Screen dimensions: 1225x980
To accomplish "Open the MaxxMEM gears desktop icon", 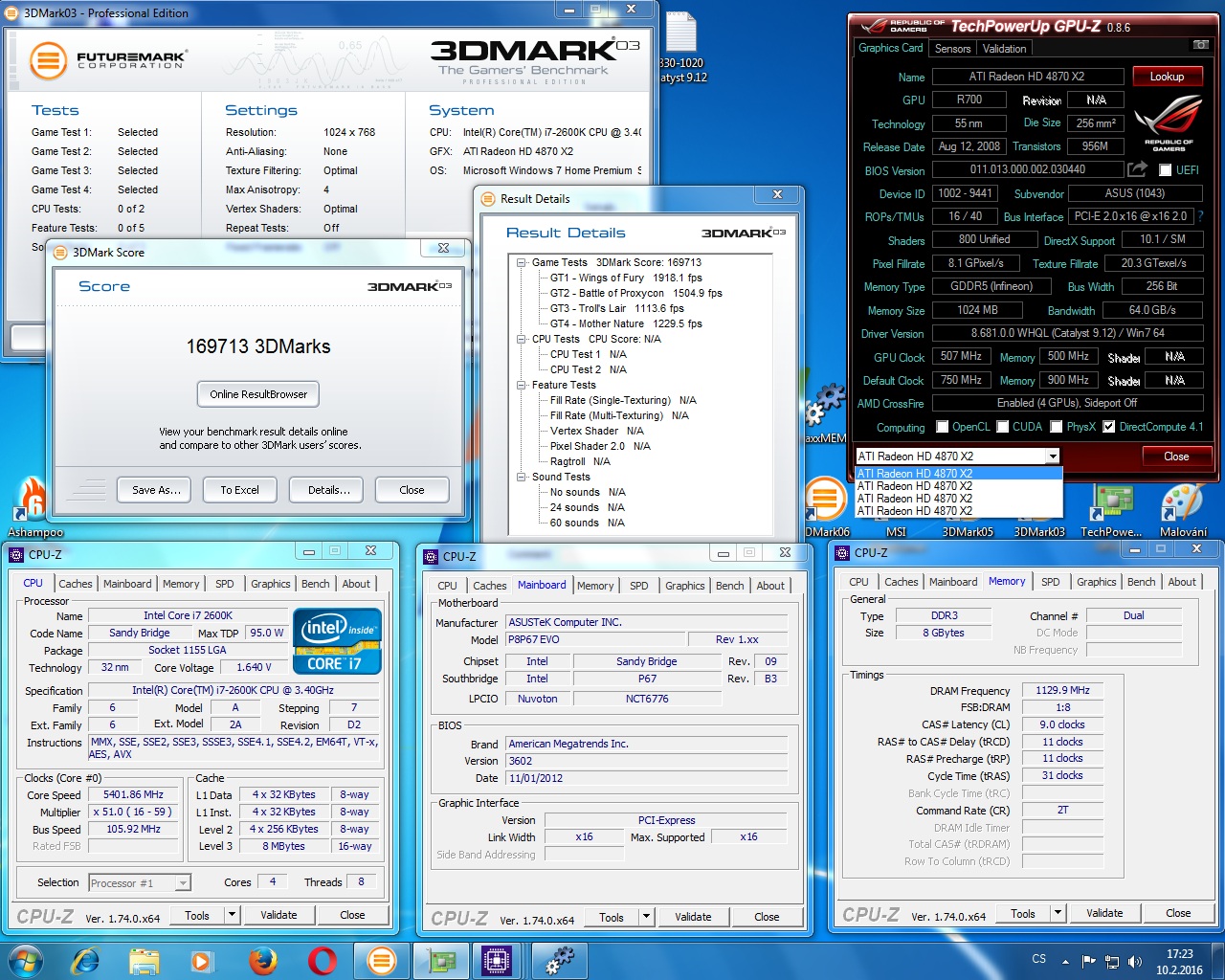I will [x=825, y=412].
